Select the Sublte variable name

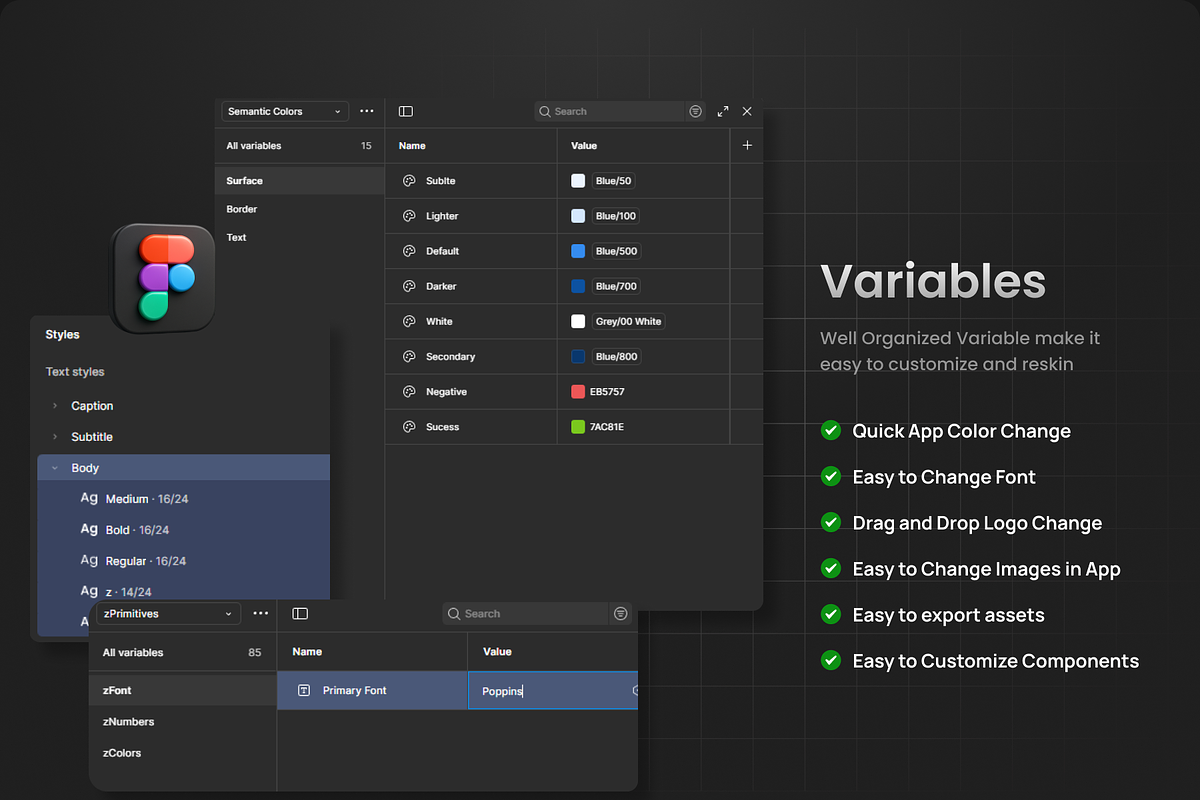(441, 181)
